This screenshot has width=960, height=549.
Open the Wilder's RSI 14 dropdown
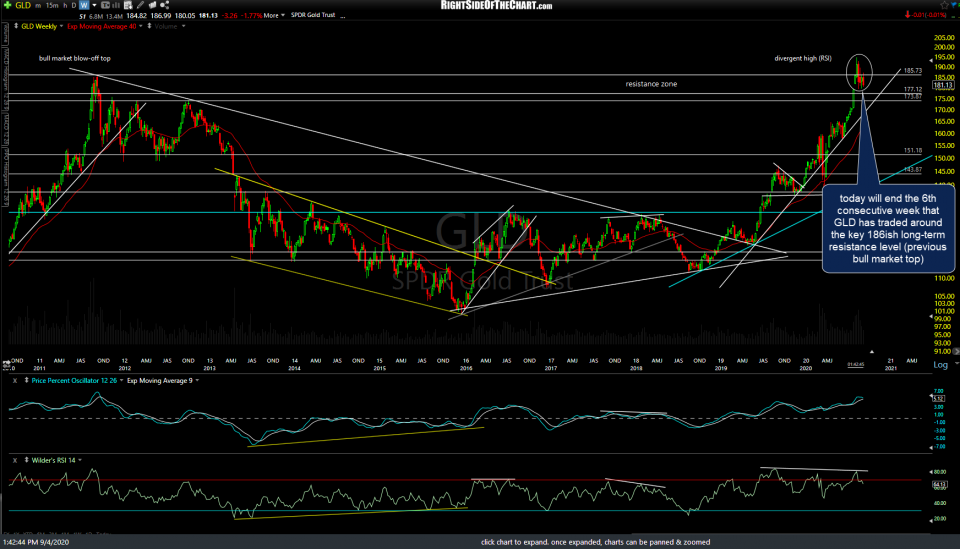coord(80,460)
